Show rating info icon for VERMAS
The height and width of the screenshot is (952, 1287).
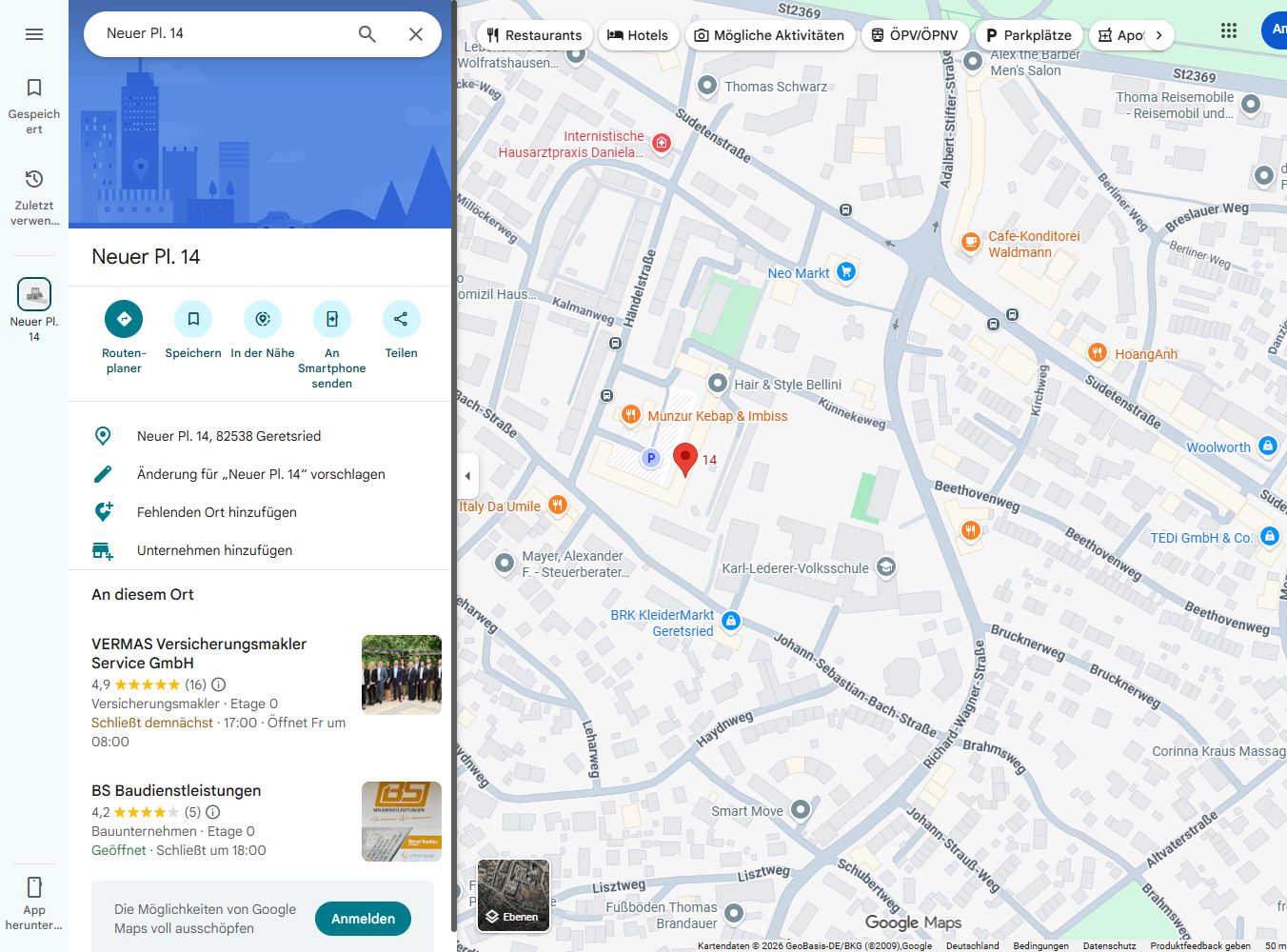click(218, 684)
